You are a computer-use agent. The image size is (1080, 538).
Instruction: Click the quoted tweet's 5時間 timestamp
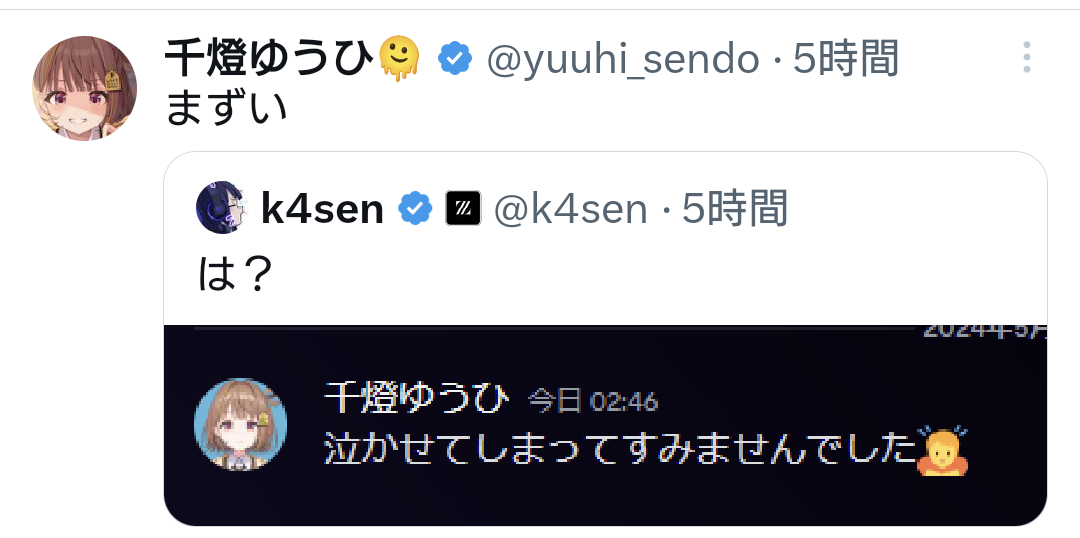(735, 209)
